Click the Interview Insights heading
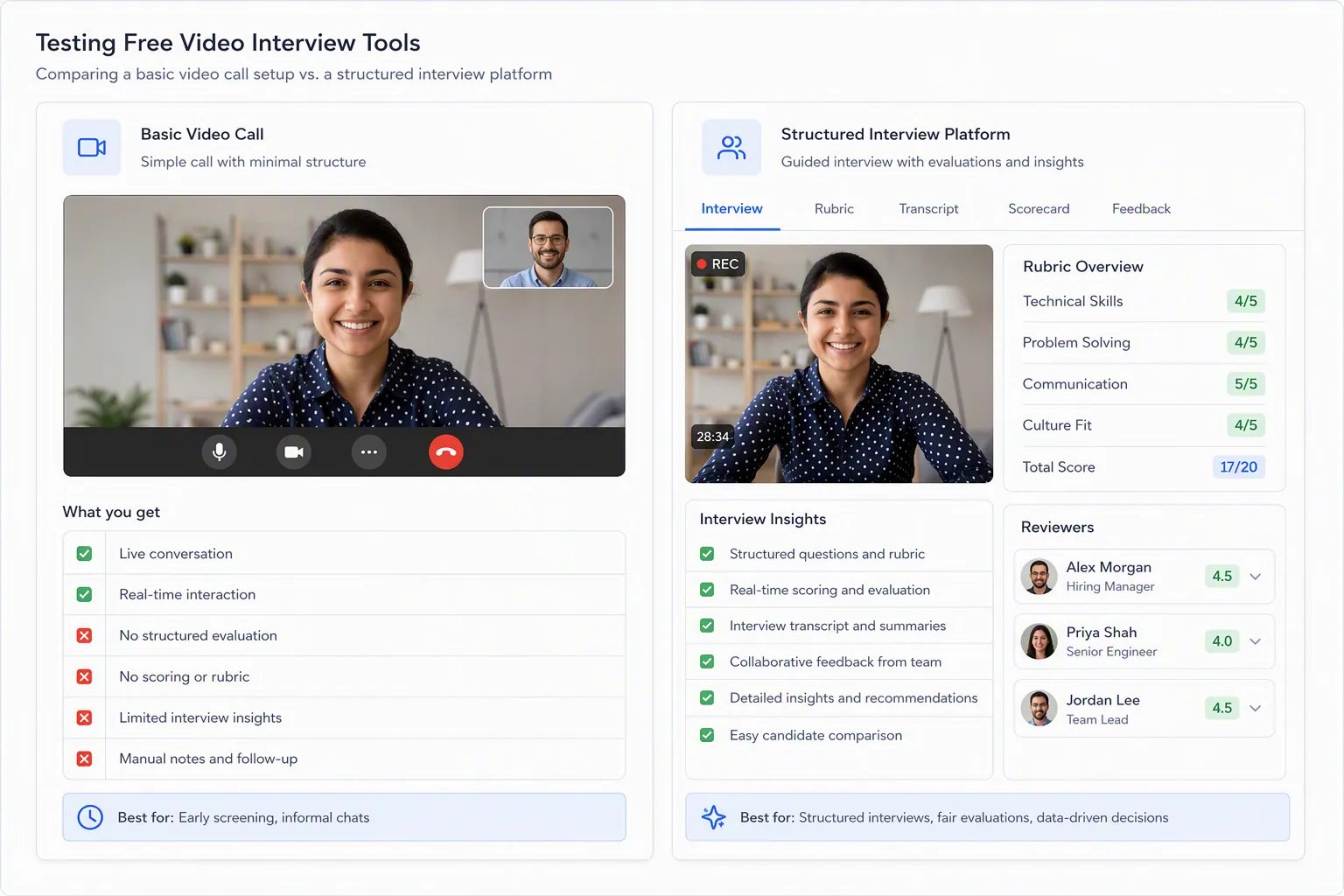Screen dimensions: 1344x896 point(763,520)
